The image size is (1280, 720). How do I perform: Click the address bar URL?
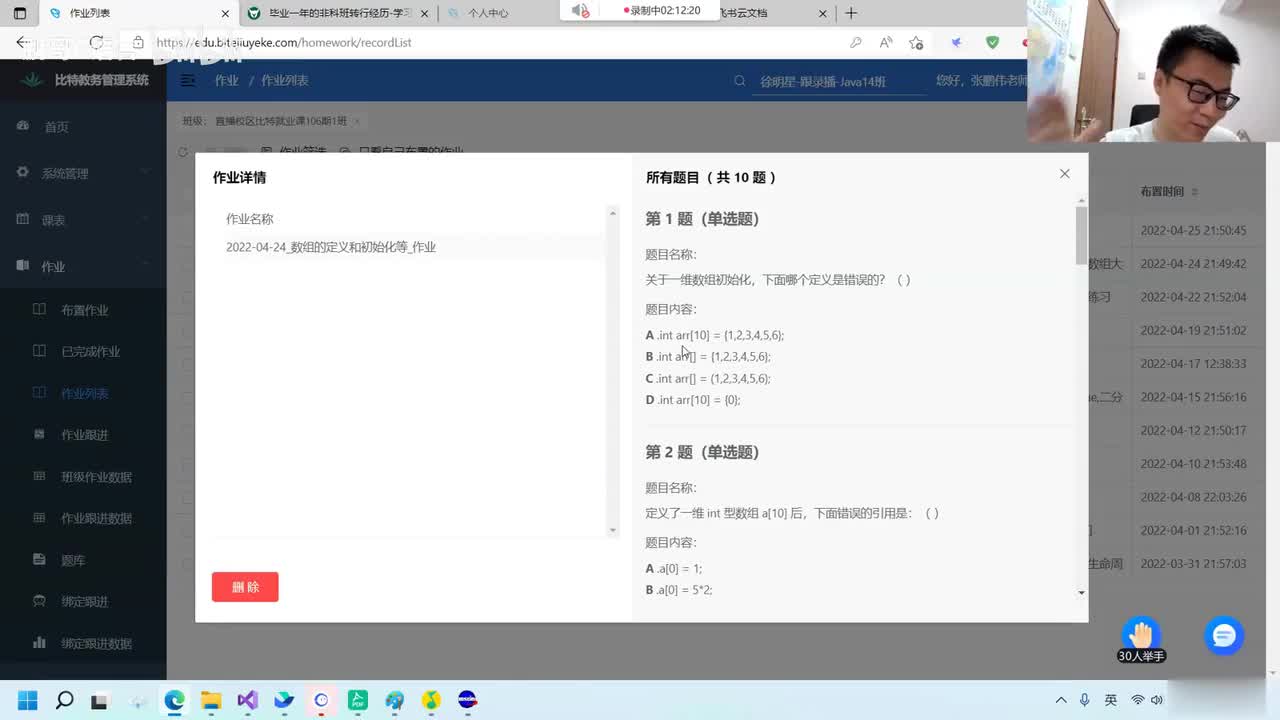click(284, 42)
